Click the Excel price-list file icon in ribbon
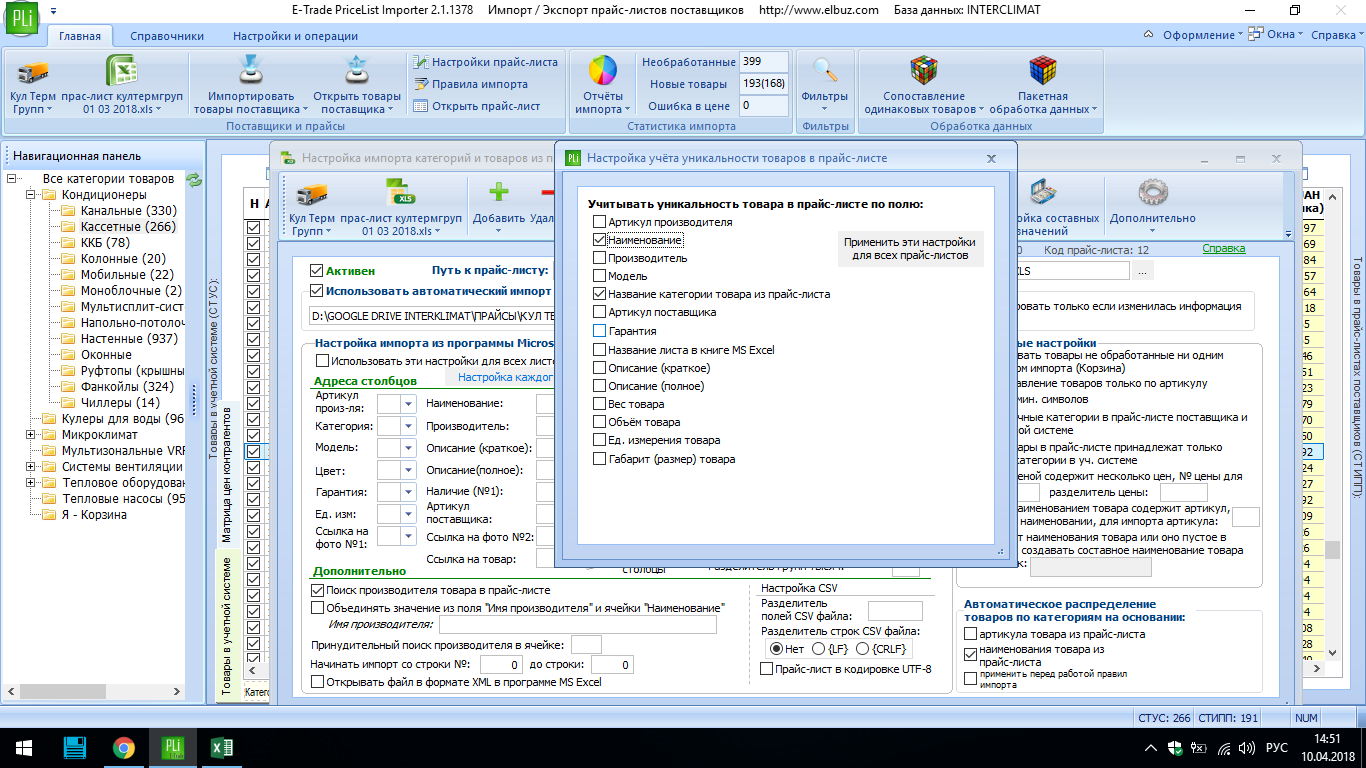 pyautogui.click(x=121, y=72)
